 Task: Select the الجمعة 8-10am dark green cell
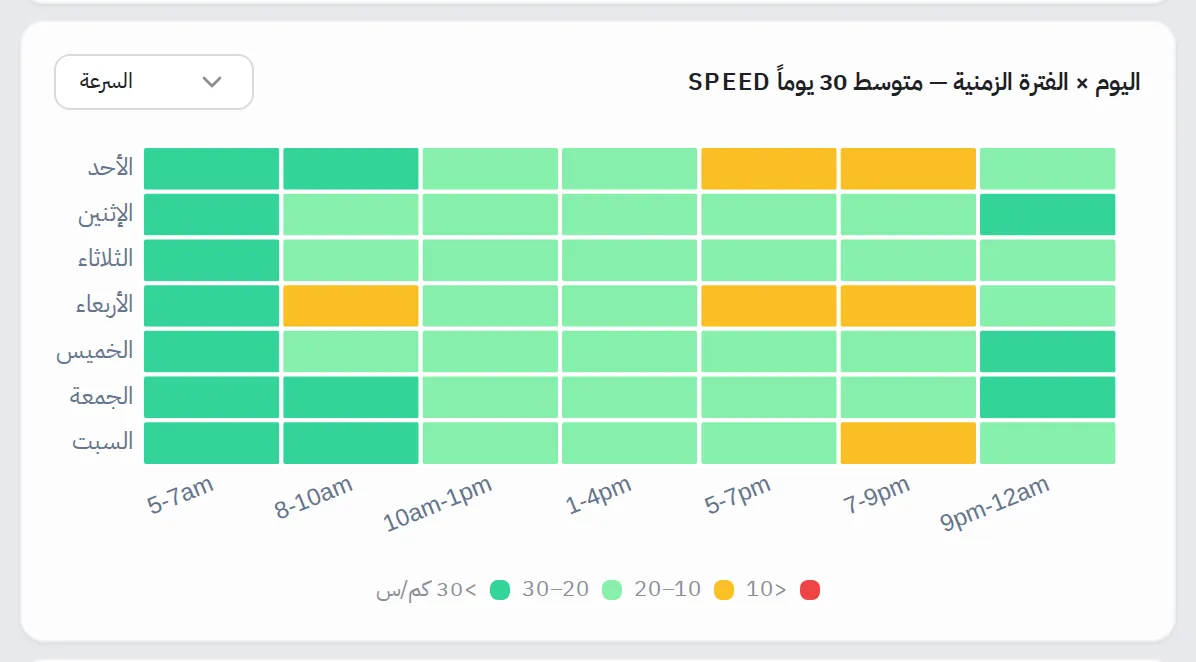[x=351, y=397]
